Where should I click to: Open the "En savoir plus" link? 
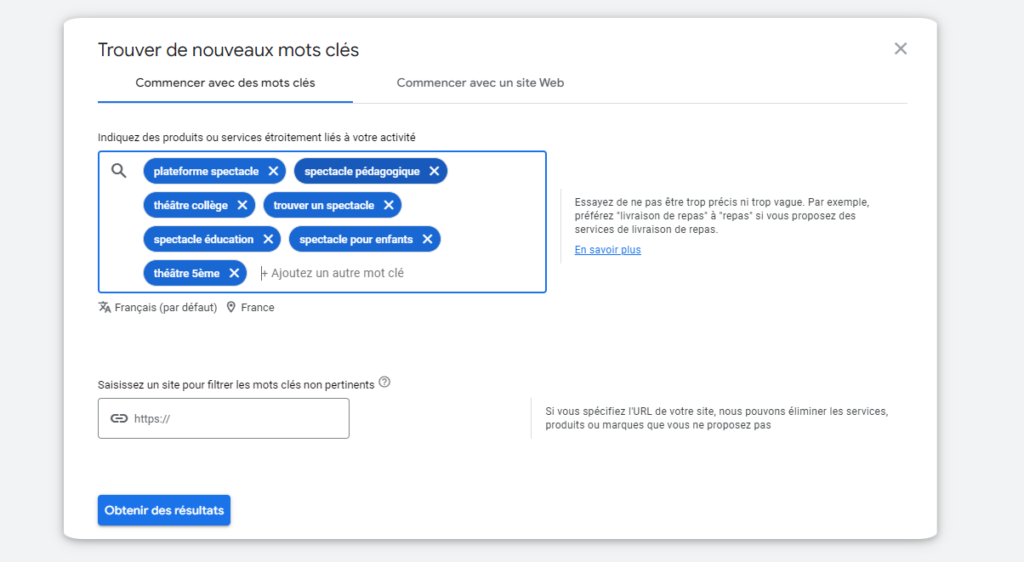coord(607,250)
